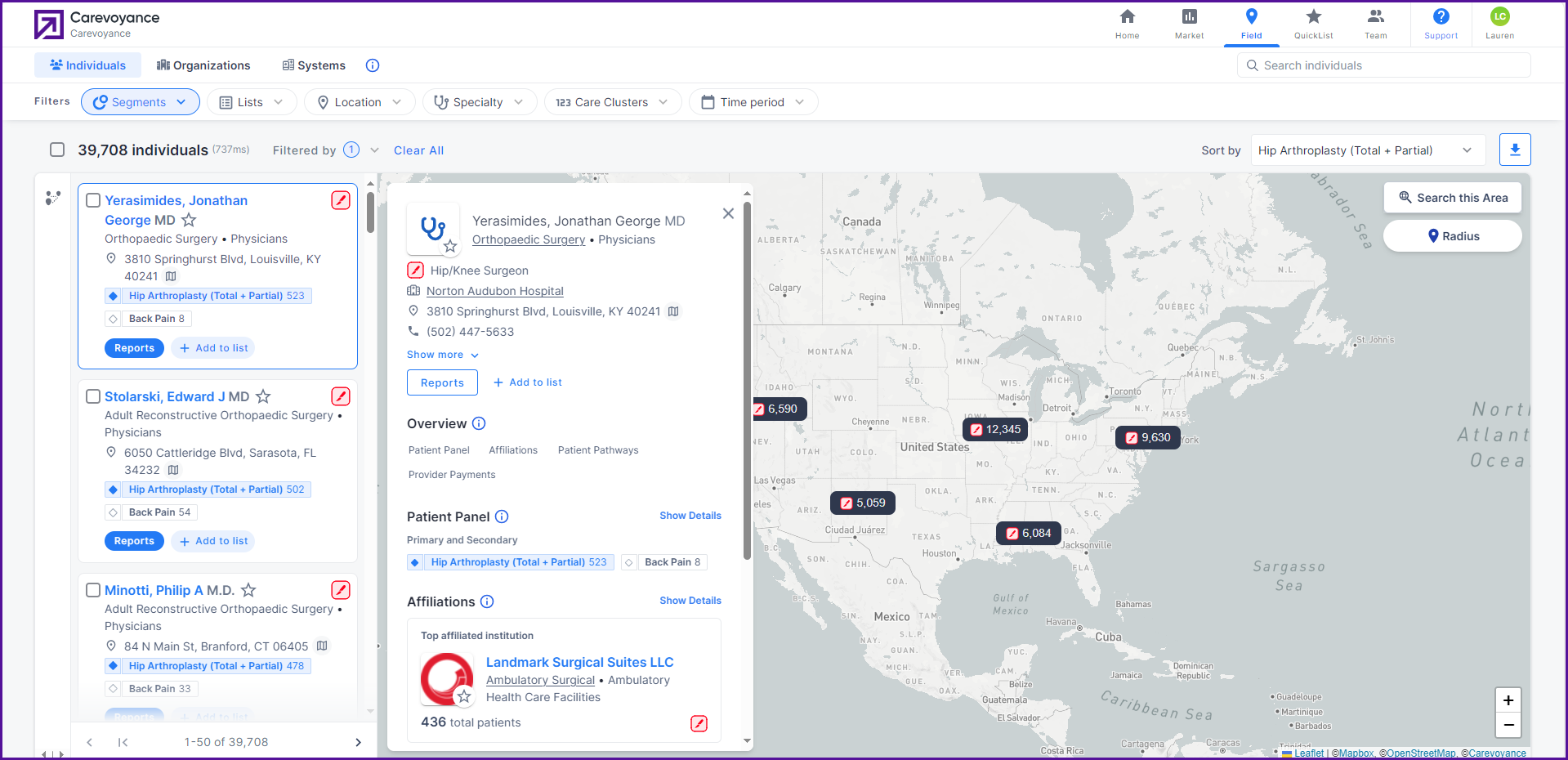Screen dimensions: 1568x760
Task: Jump to Patient Pathways overview section
Action: 598,450
